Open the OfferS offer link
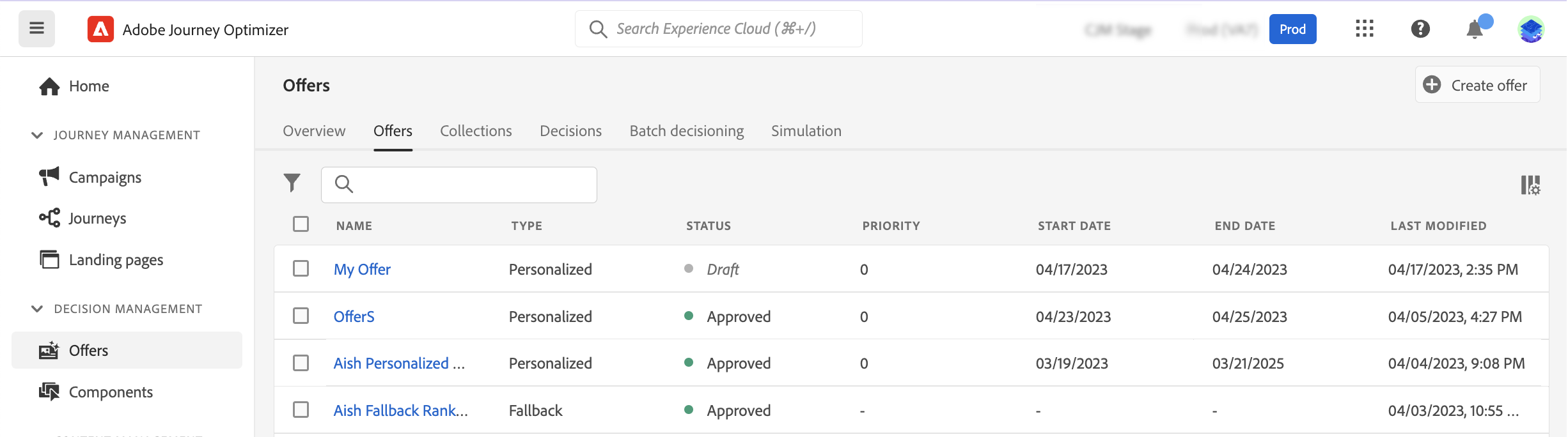The height and width of the screenshot is (437, 1568). coord(354,317)
